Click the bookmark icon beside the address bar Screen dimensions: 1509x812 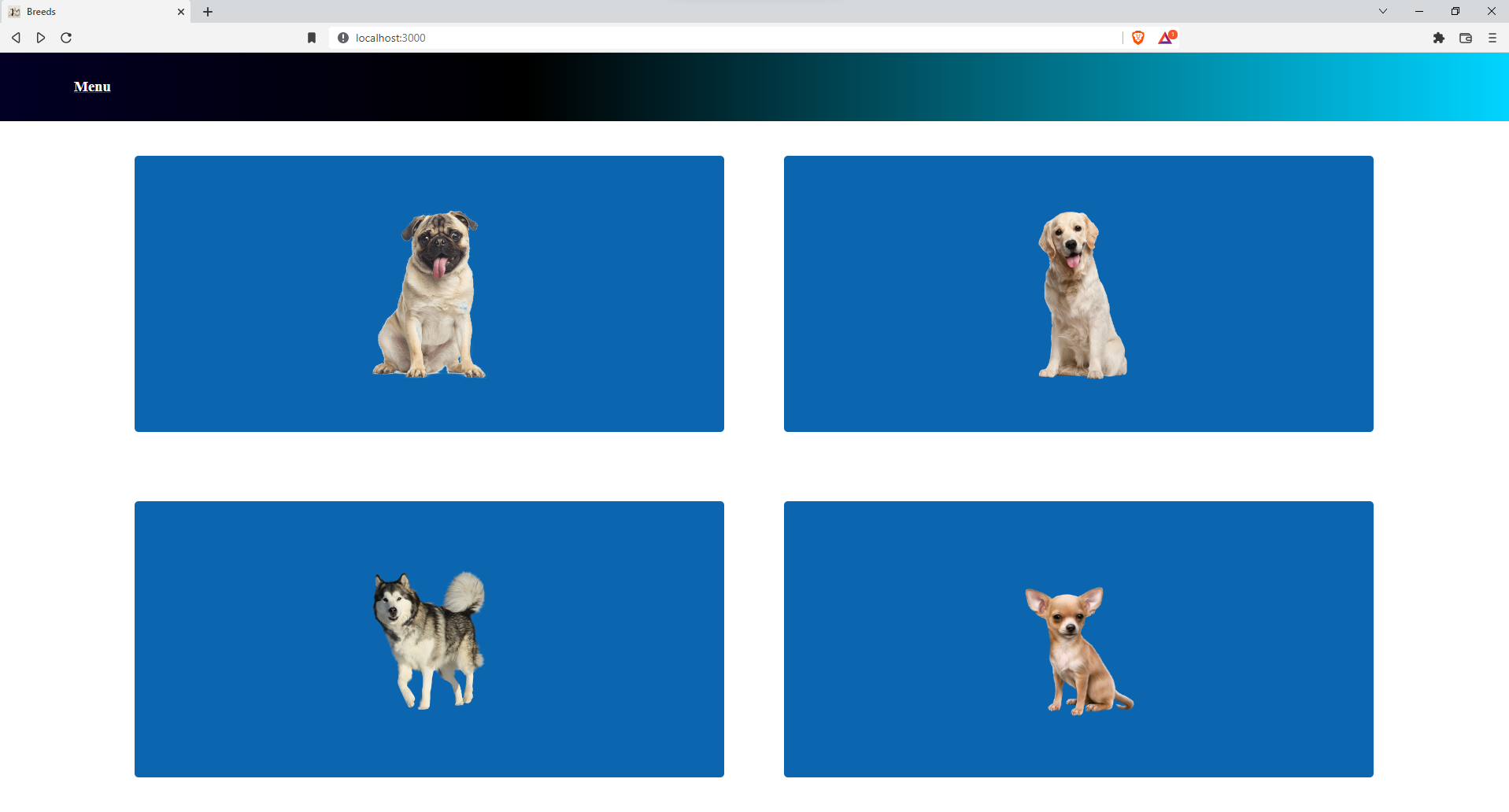pyautogui.click(x=311, y=37)
